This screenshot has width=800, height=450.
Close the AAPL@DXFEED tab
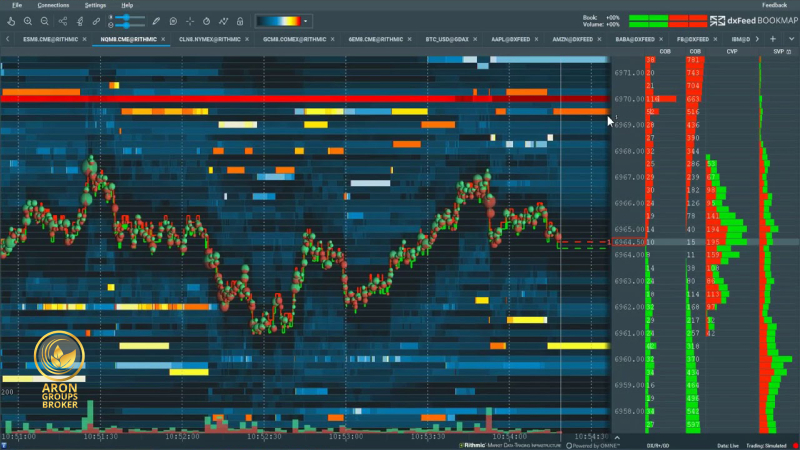536,39
